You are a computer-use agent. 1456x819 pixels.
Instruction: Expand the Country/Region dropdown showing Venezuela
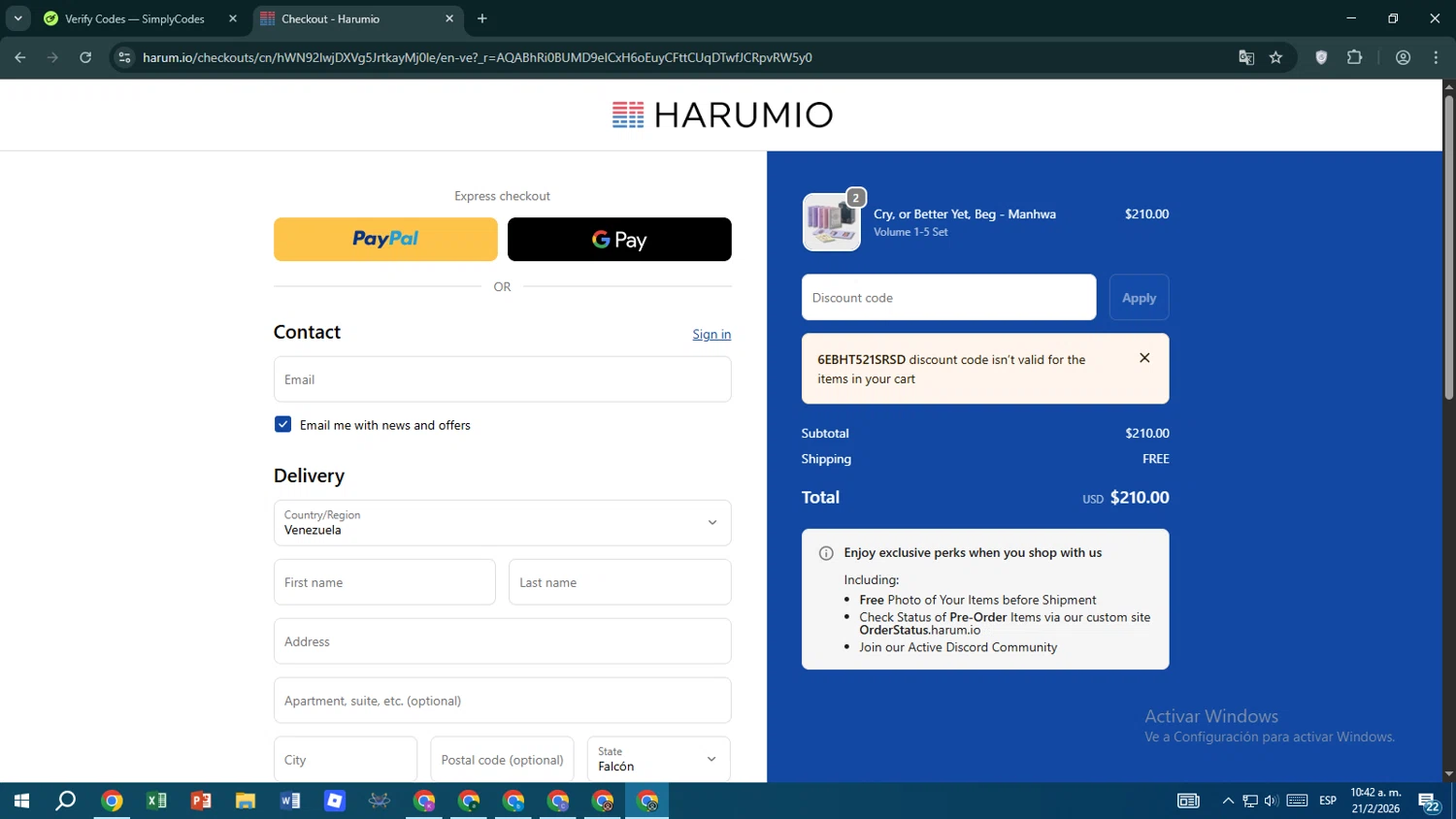click(502, 523)
